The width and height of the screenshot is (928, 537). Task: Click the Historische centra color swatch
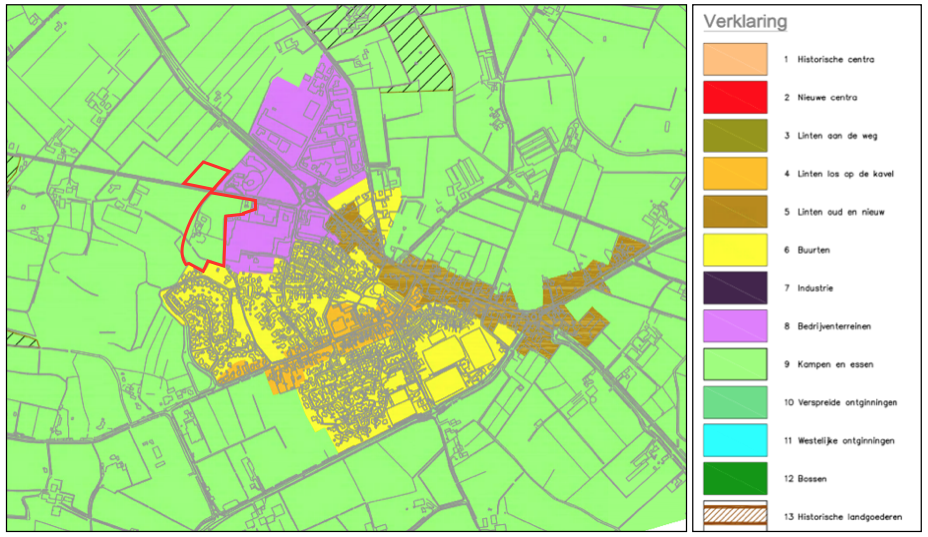tap(735, 59)
